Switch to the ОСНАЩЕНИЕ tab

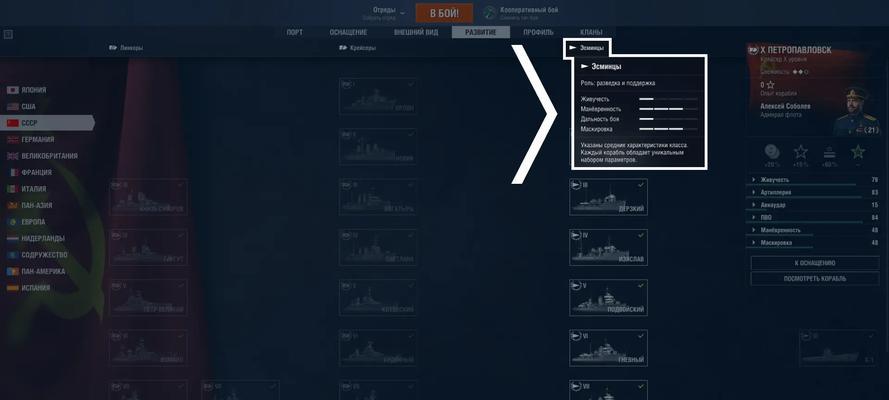pyautogui.click(x=348, y=32)
